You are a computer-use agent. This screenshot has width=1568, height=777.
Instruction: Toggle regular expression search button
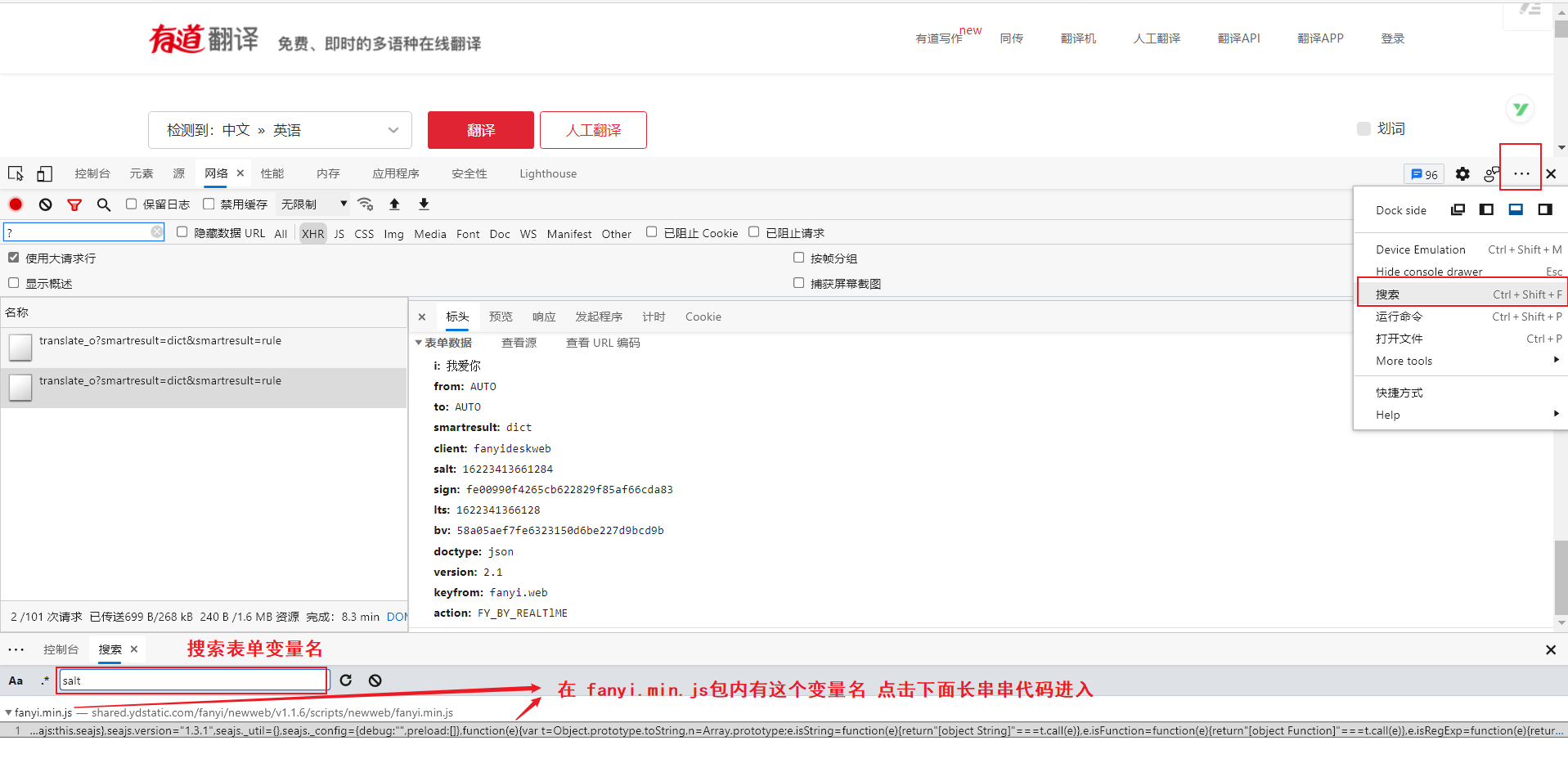click(45, 680)
